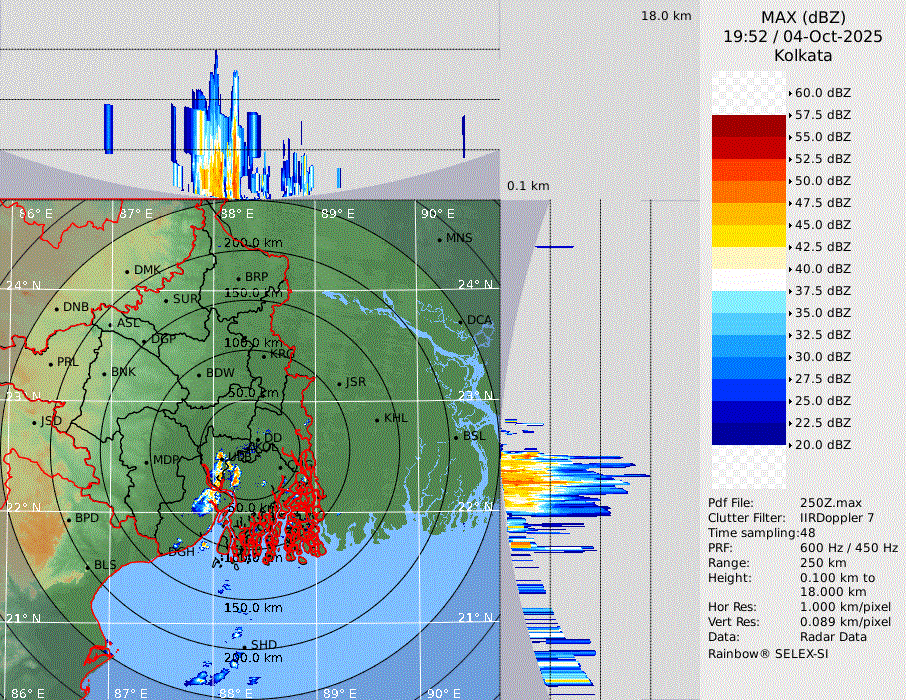
Task: Select the 37.5 dBZ legend label
Action: click(x=822, y=291)
